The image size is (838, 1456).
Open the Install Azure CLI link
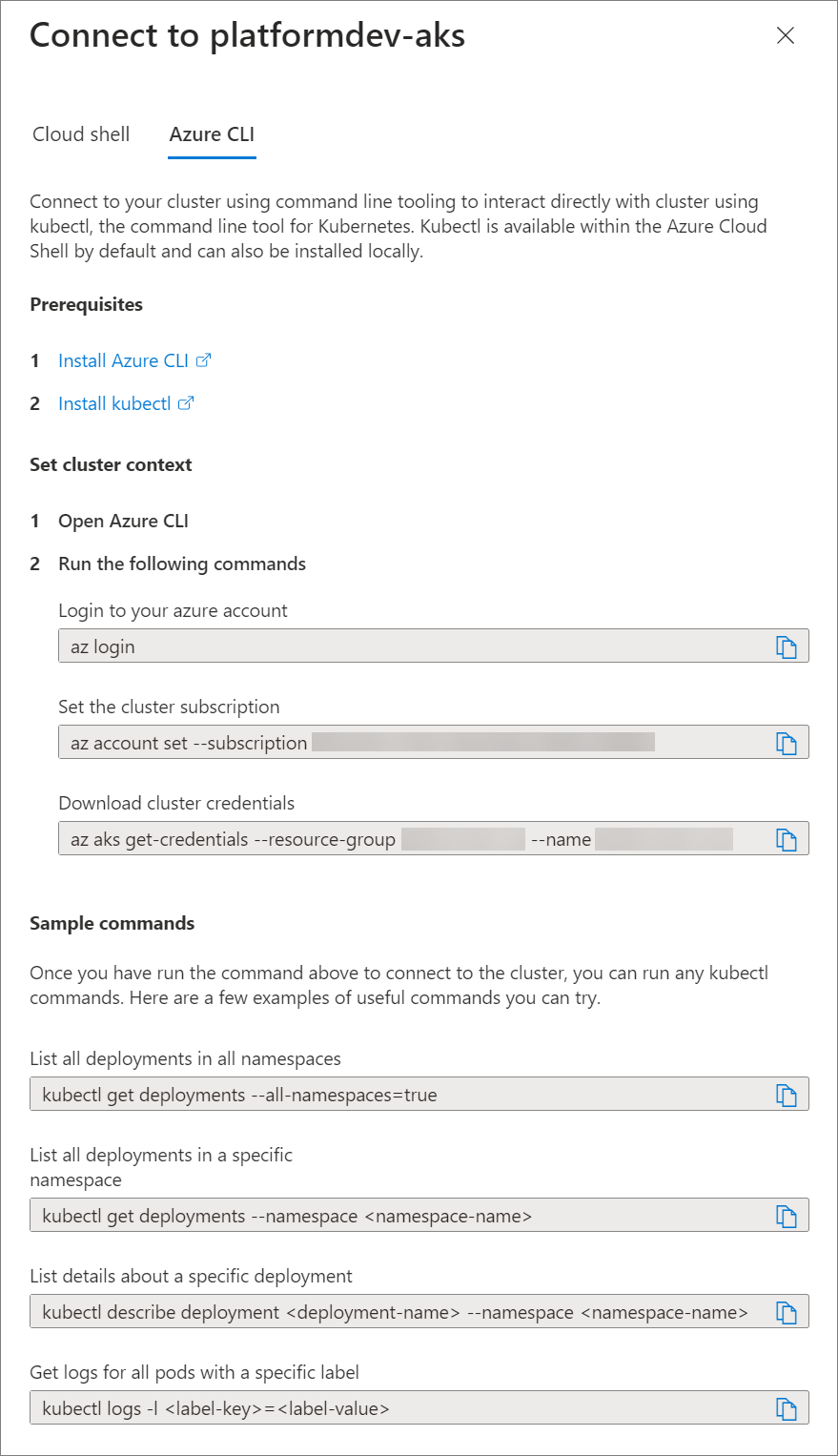point(123,360)
